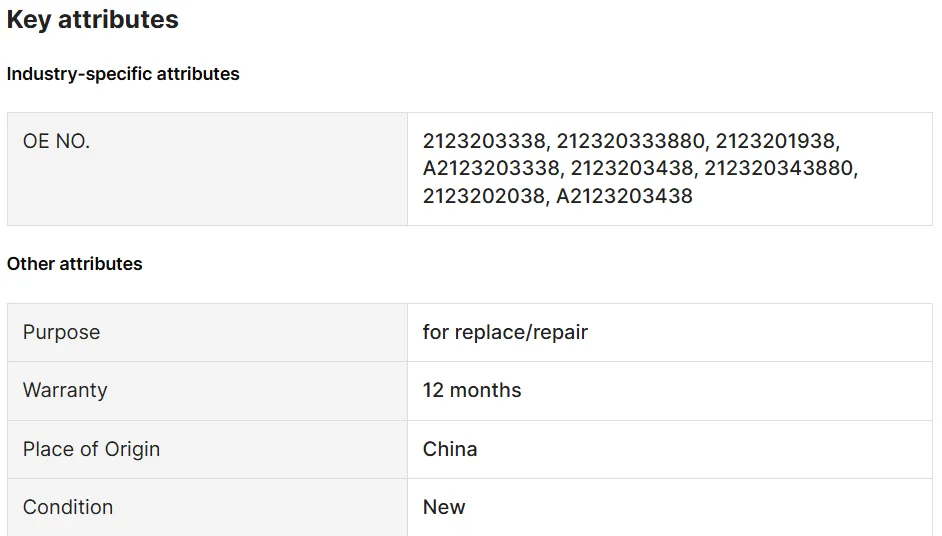942x536 pixels.
Task: Select the "Purpose" label cell
Action: 62,332
